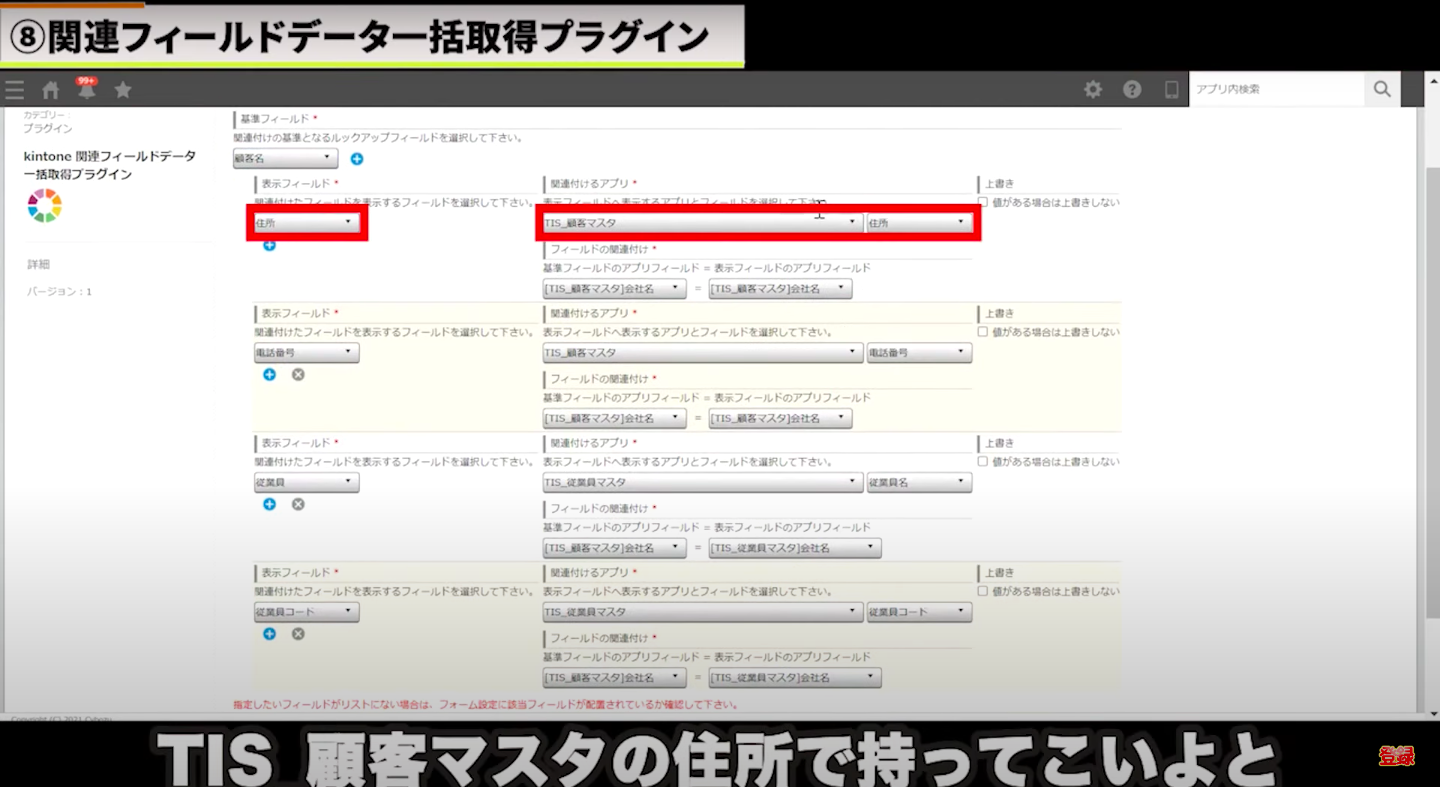
Task: Expand the TIS_従業員マスタ app dropdown for 従業員名
Action: [702, 483]
